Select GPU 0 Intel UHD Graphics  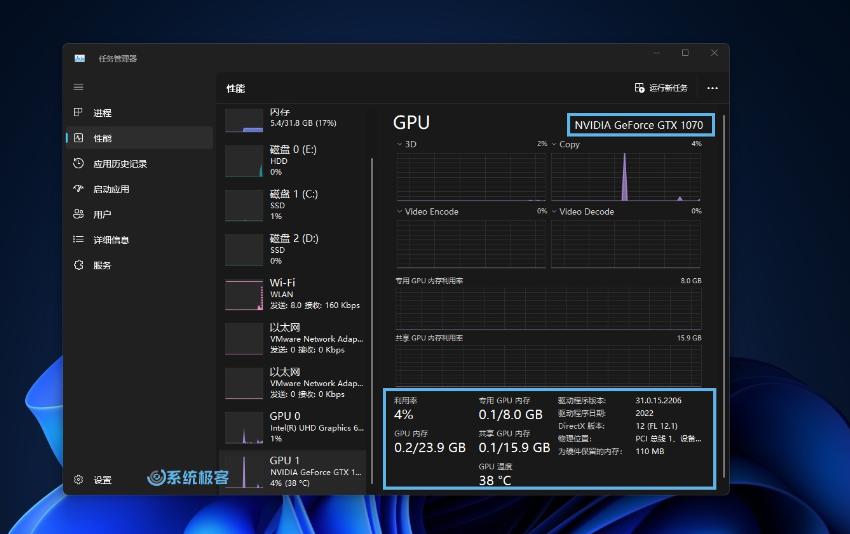click(293, 427)
